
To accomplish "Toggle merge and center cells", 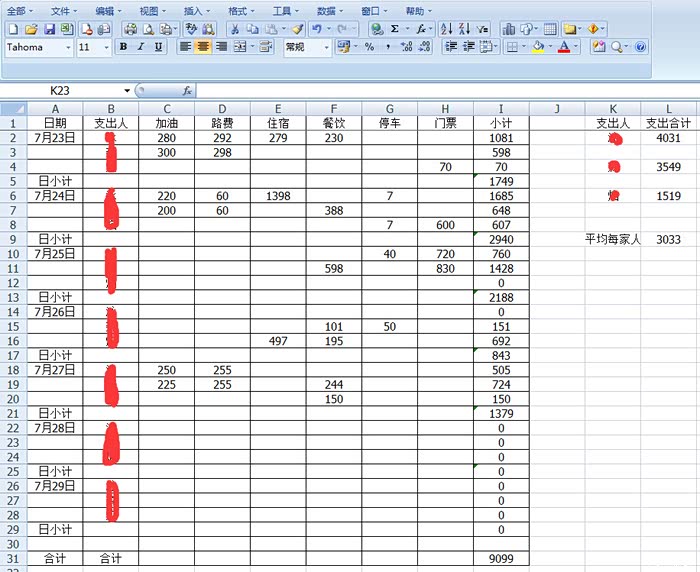I will [x=240, y=47].
